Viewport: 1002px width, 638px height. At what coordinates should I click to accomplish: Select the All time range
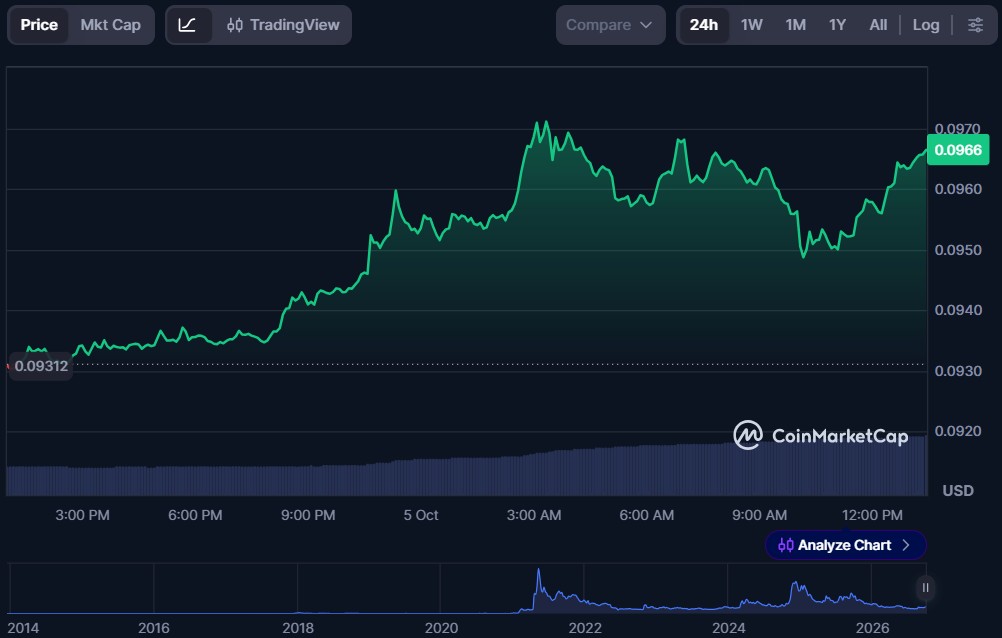point(878,25)
